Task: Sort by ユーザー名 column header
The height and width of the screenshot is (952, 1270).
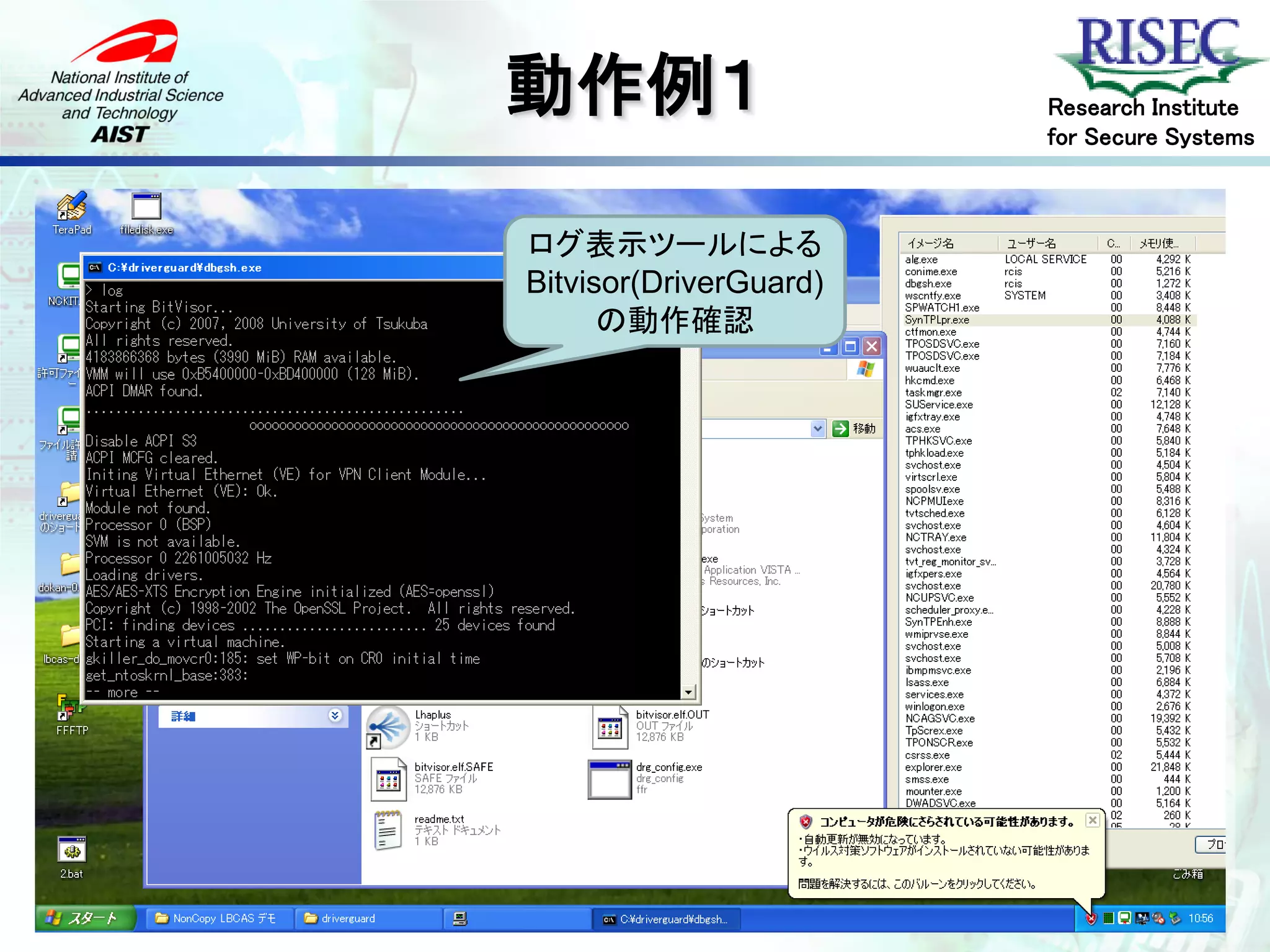Action: point(1048,243)
